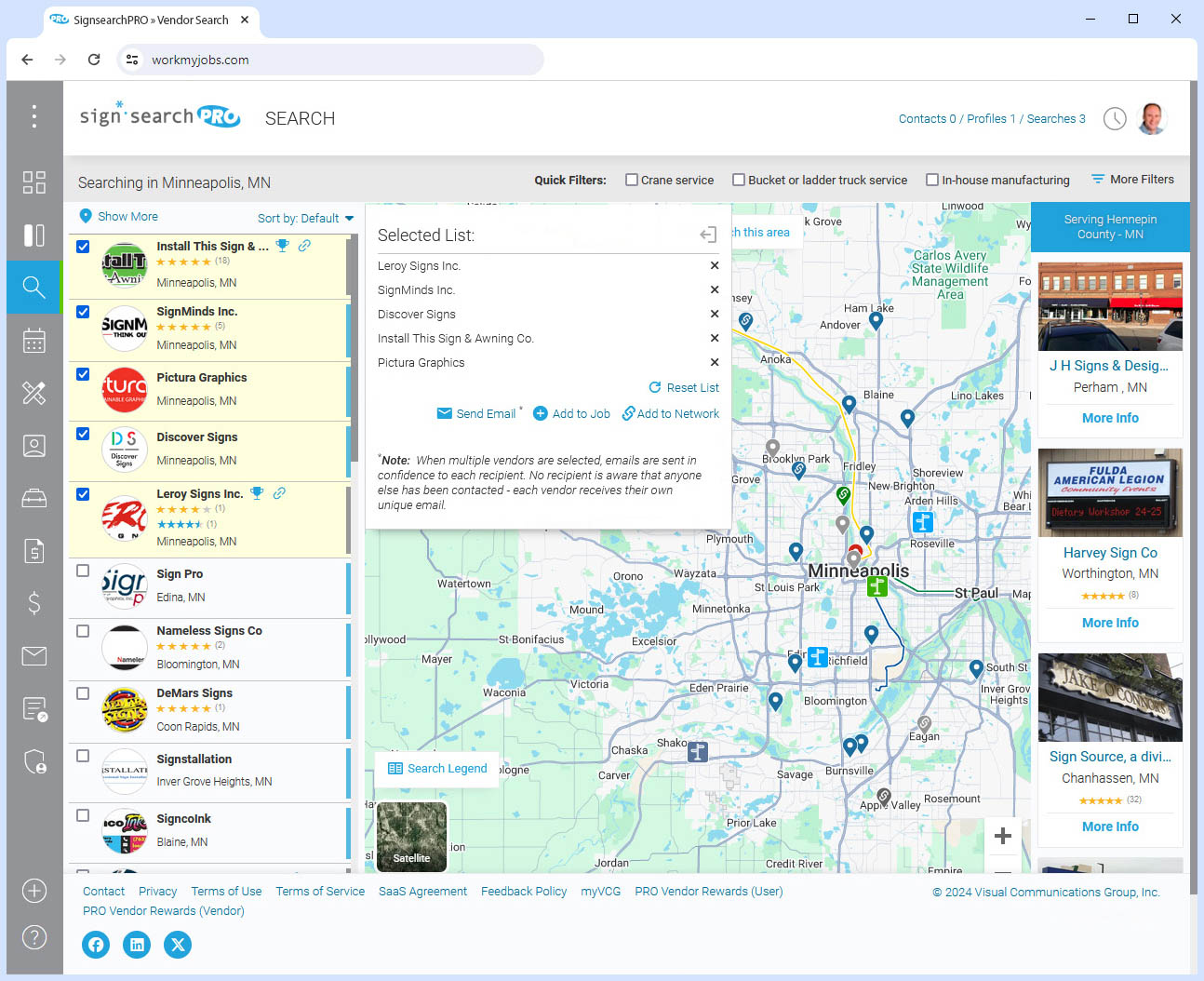Open the user profile avatar
The image size is (1204, 981).
(x=1152, y=118)
